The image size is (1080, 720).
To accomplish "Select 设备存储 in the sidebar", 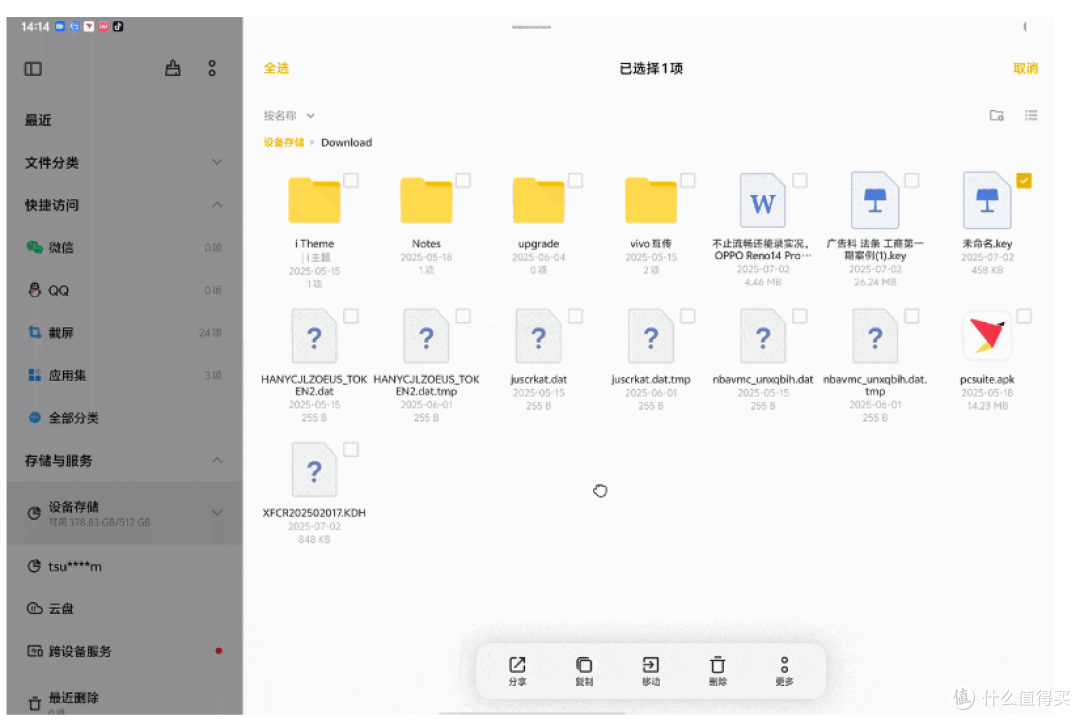I will click(124, 513).
